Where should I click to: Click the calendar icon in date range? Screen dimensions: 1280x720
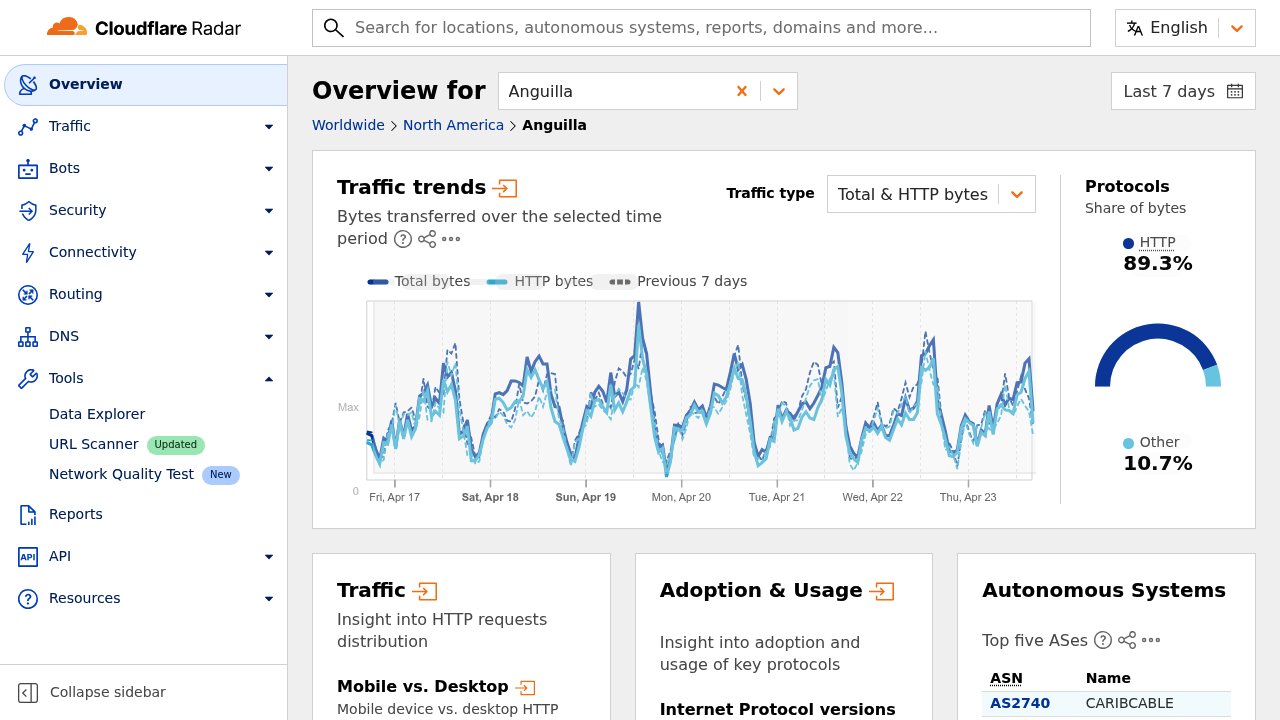click(x=1235, y=91)
